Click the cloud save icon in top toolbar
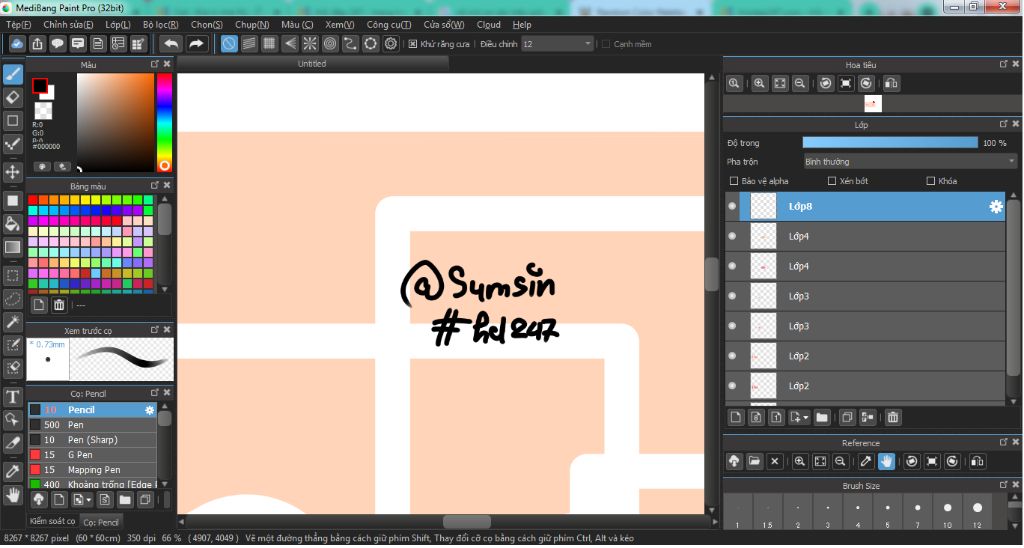Image resolution: width=1024 pixels, height=548 pixels. 18,44
